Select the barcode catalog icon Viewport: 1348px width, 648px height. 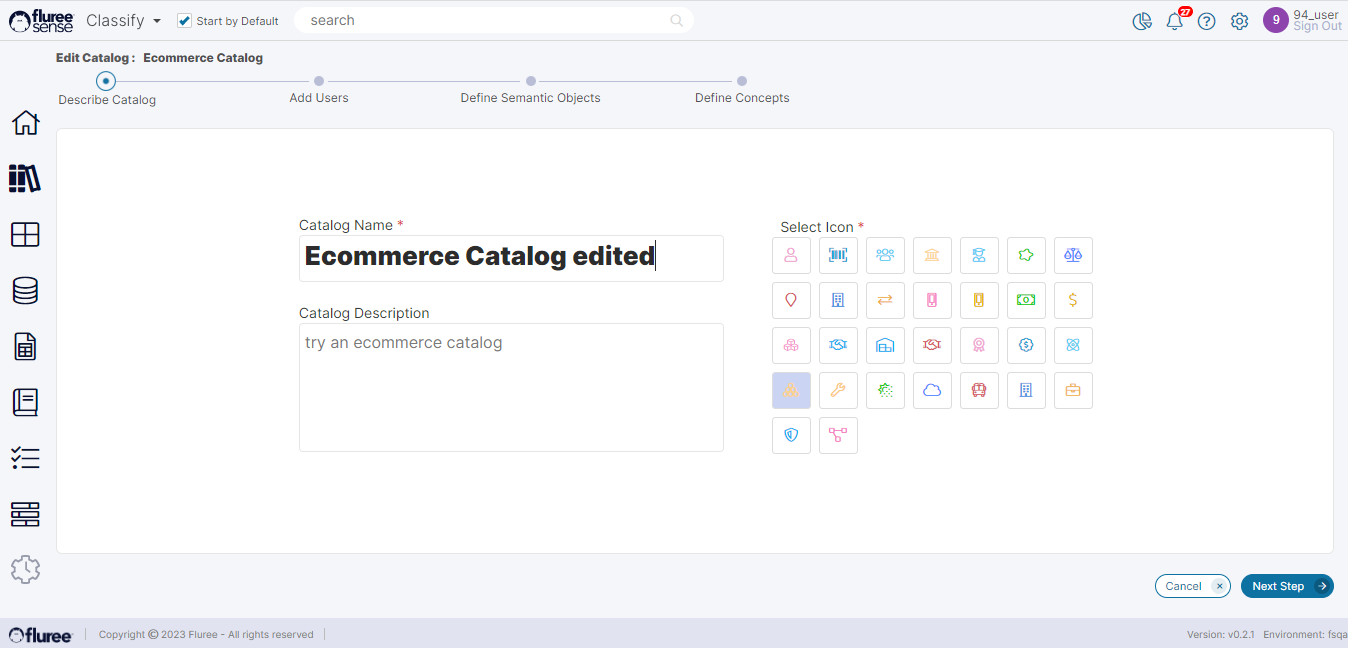(x=838, y=255)
